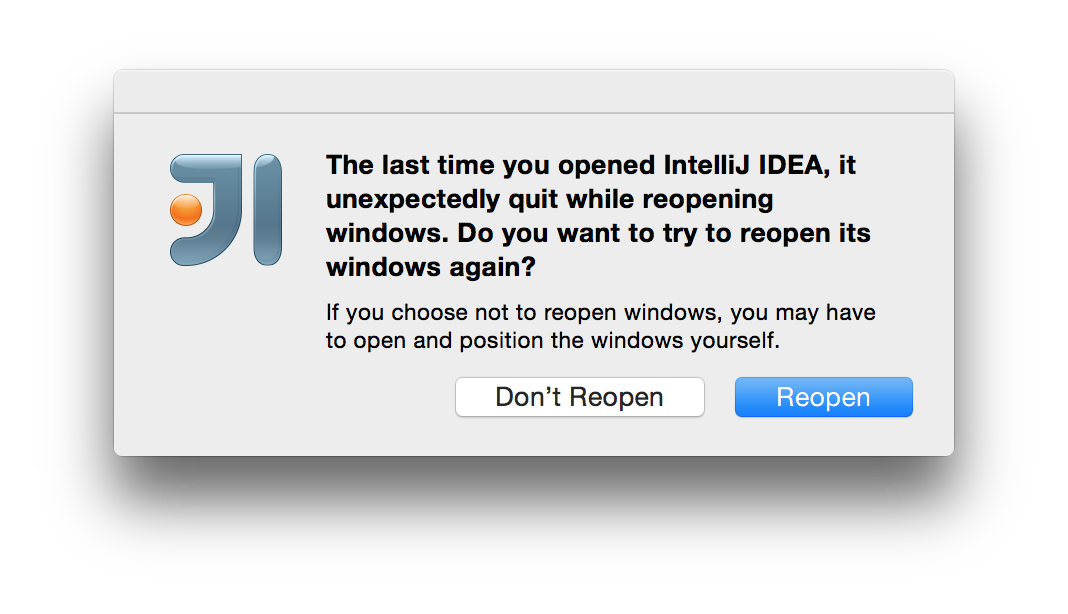Click the line 'unexpectedly quit while reopening'
The height and width of the screenshot is (614, 1068).
pos(550,200)
